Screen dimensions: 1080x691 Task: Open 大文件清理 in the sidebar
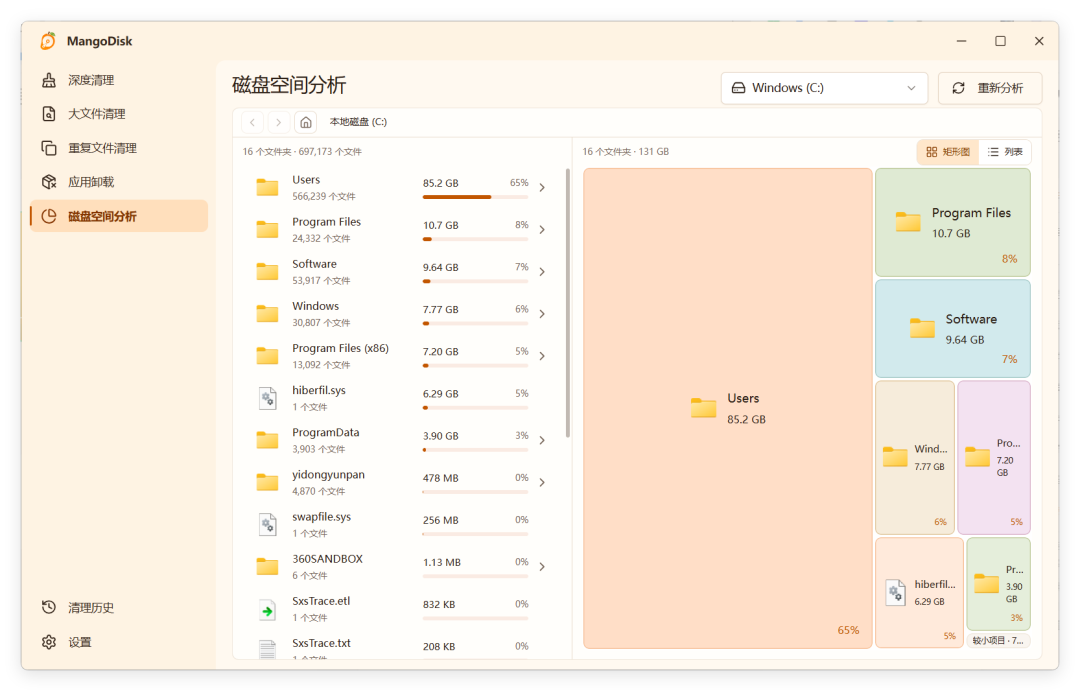(x=119, y=114)
